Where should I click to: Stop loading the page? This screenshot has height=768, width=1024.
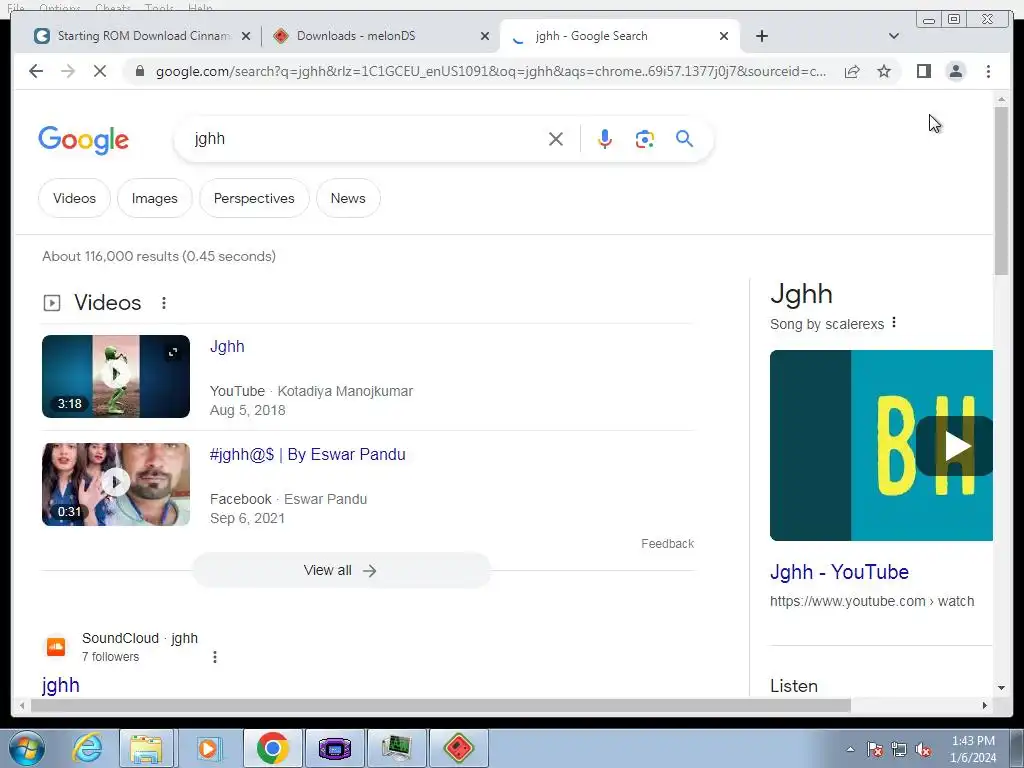click(x=100, y=71)
